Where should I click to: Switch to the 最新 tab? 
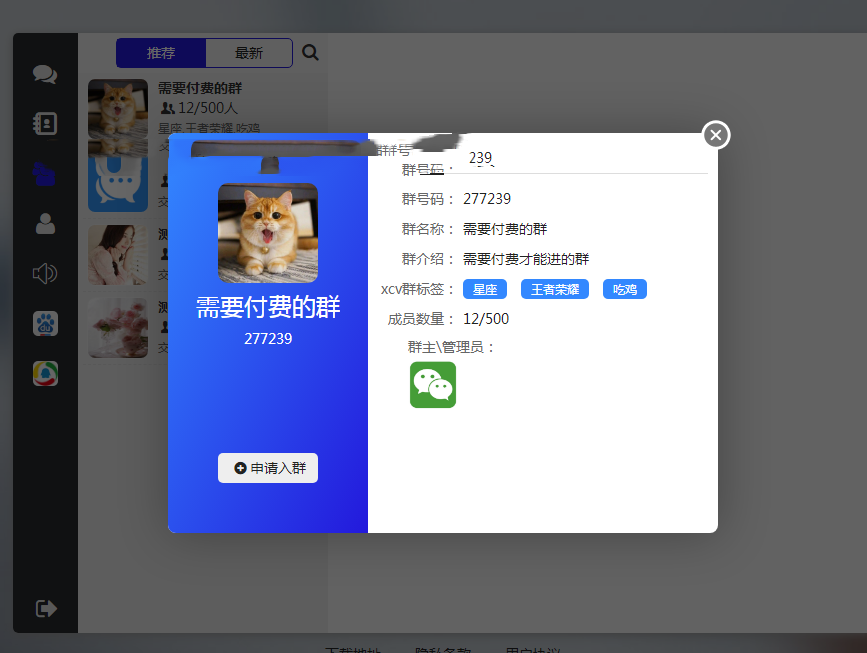(249, 53)
